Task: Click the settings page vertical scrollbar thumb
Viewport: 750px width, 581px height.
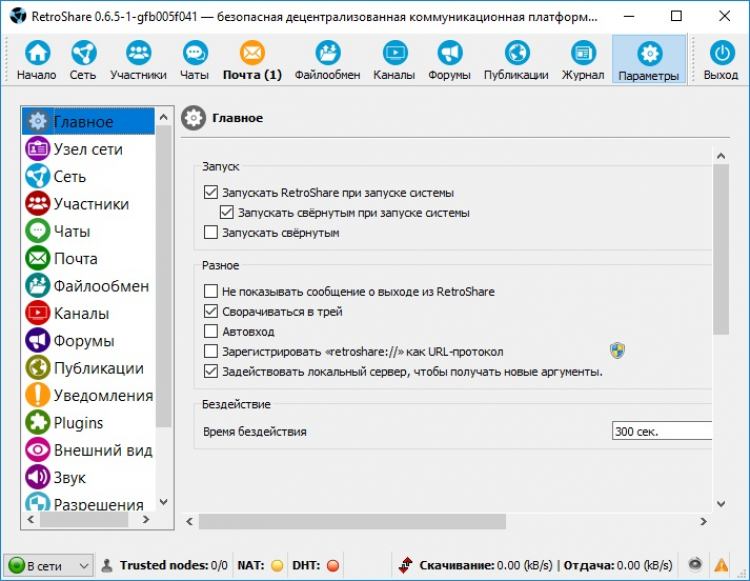Action: (x=721, y=250)
